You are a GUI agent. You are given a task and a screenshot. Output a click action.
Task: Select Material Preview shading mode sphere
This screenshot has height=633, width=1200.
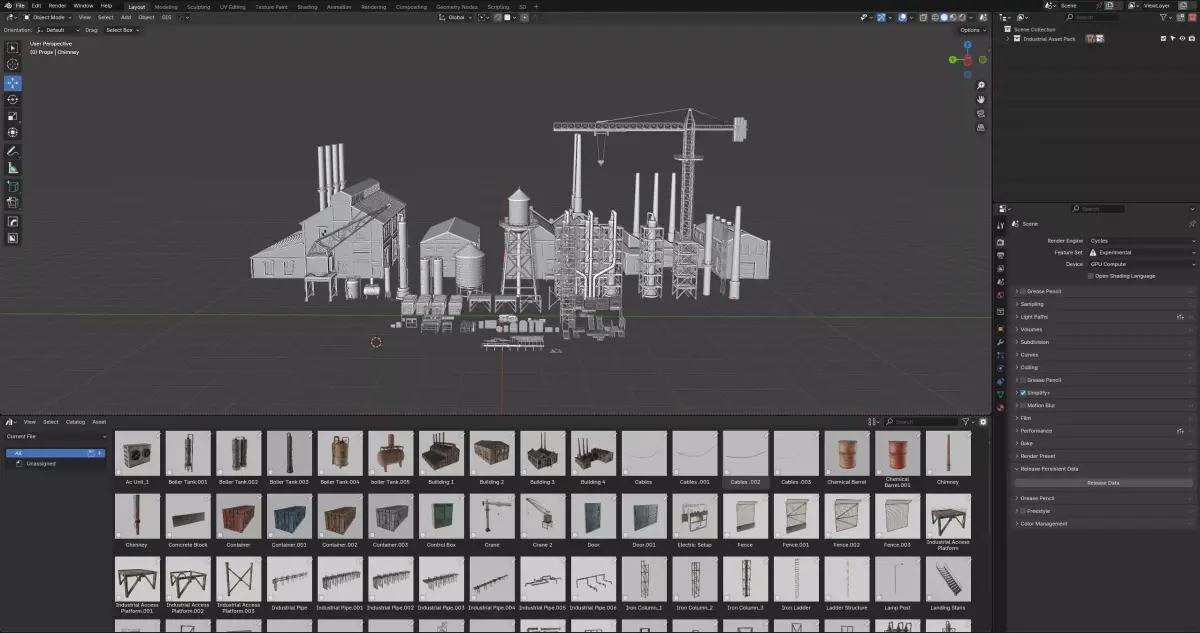point(953,17)
